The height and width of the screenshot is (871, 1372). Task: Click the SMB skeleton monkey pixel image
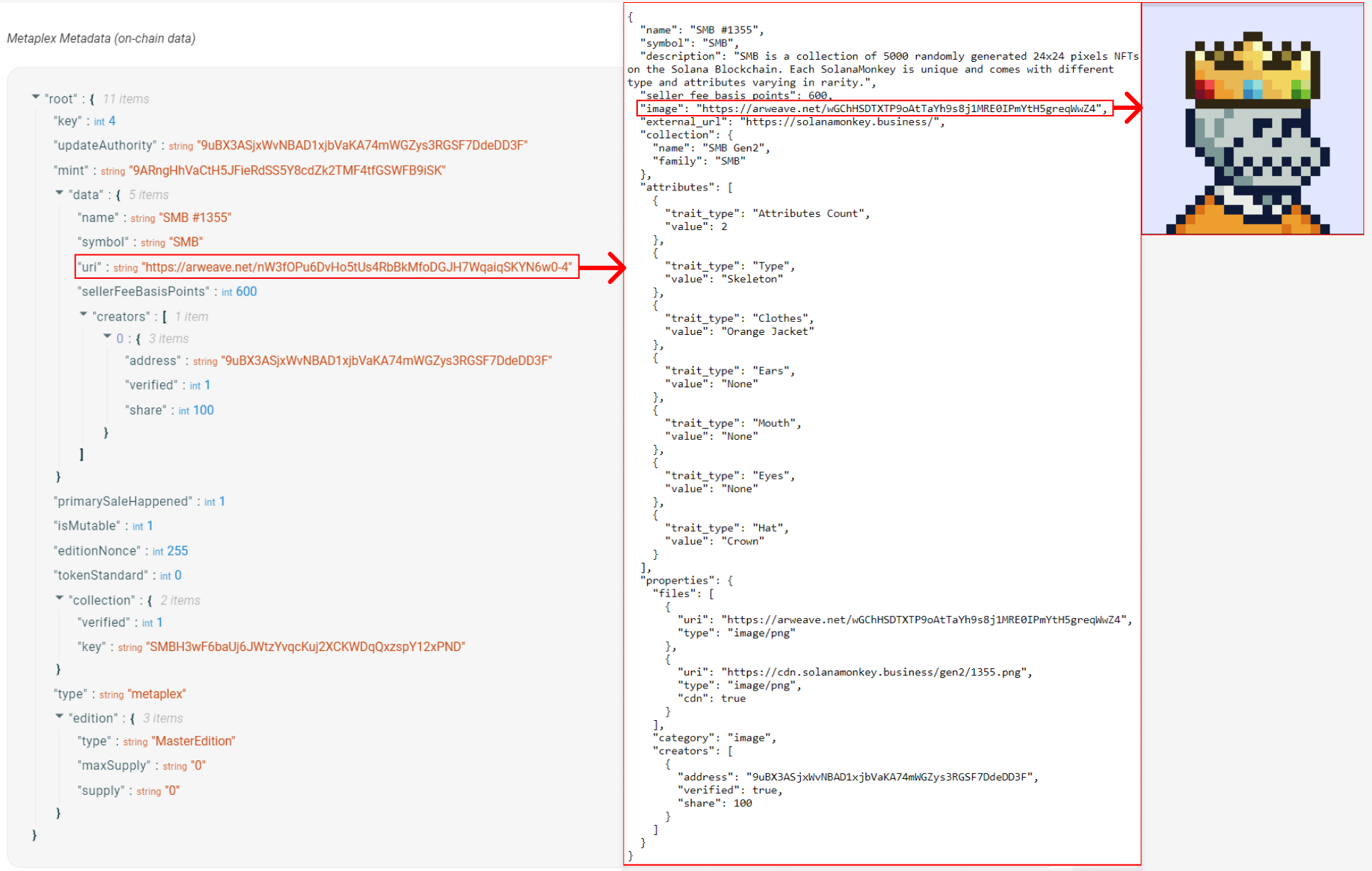tap(1252, 133)
